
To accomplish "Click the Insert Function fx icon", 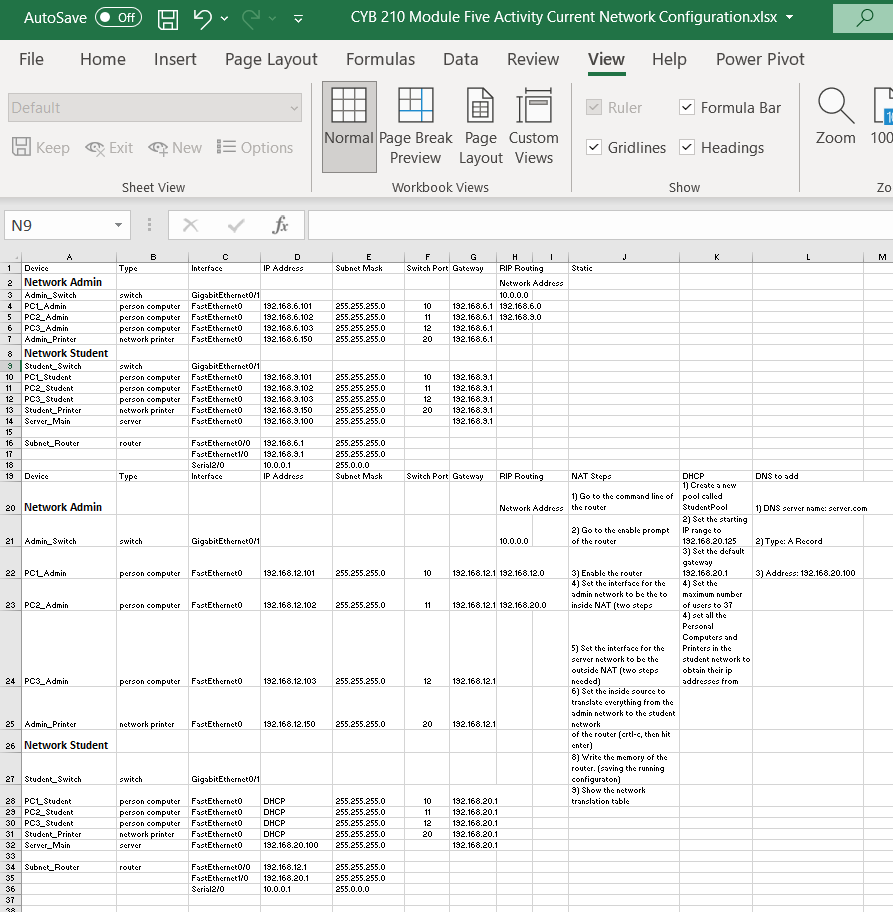I will coord(280,225).
